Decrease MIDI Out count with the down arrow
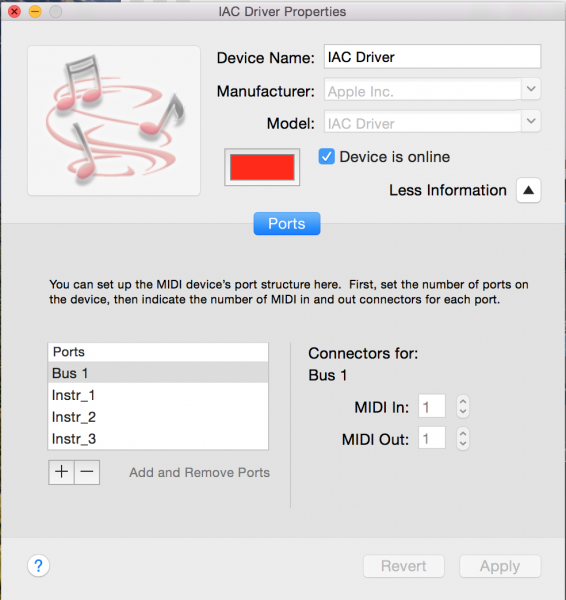This screenshot has height=600, width=566. (x=463, y=444)
